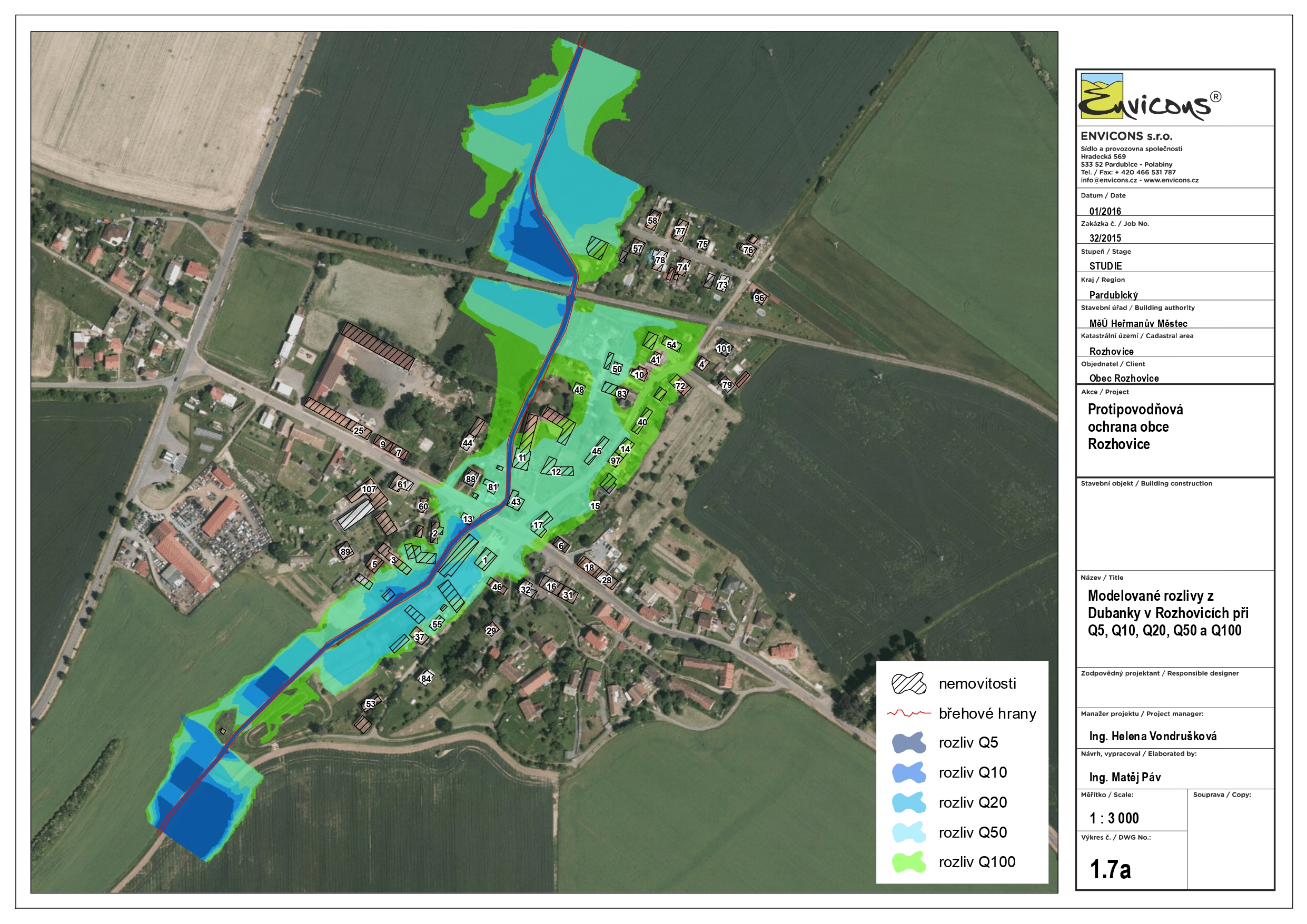Screen dimensions: 1307x924
Task: Click the 'Souprava / Copy:' field
Action: click(1230, 839)
